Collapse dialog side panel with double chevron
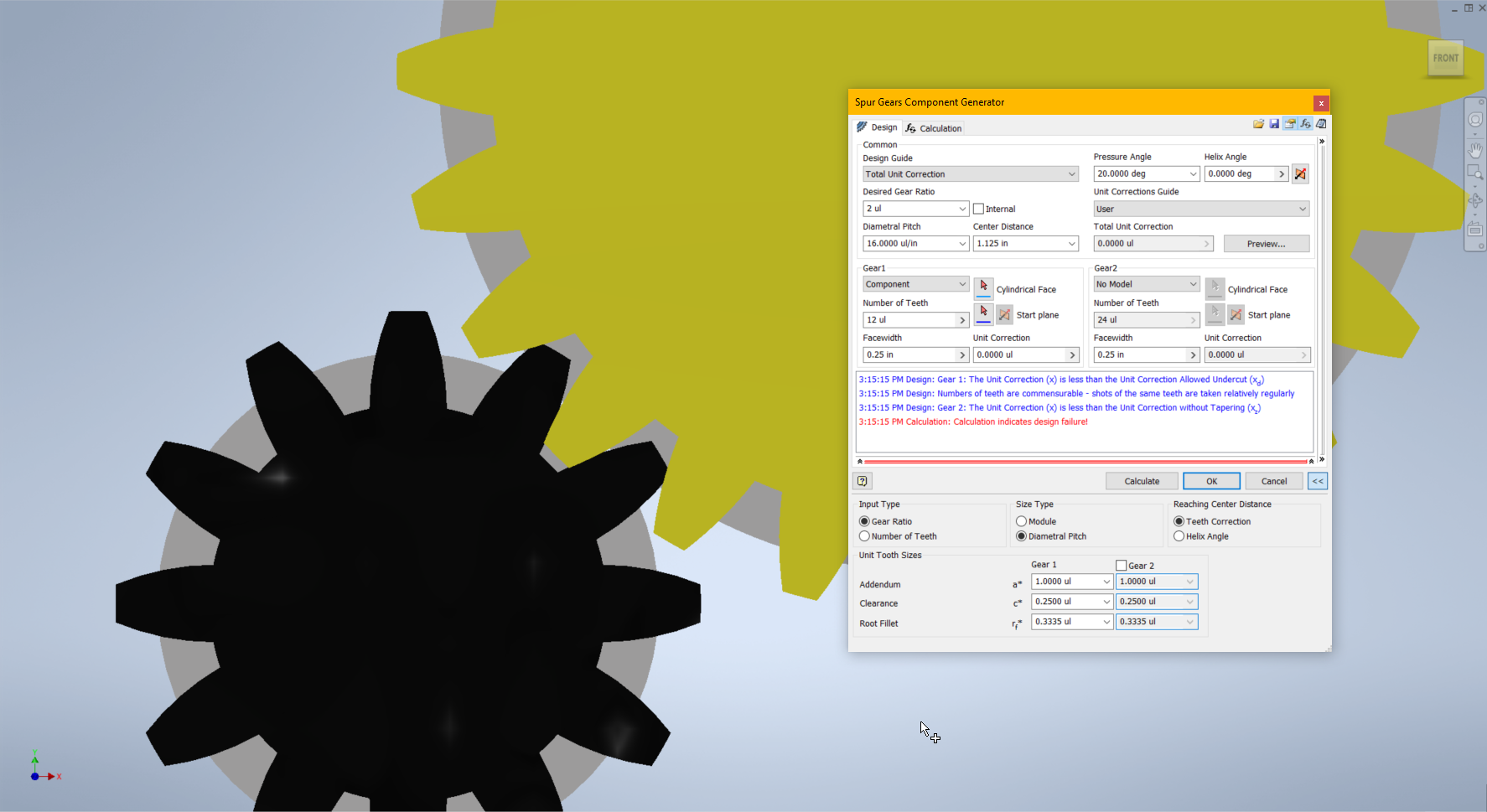1487x812 pixels. point(1322,142)
